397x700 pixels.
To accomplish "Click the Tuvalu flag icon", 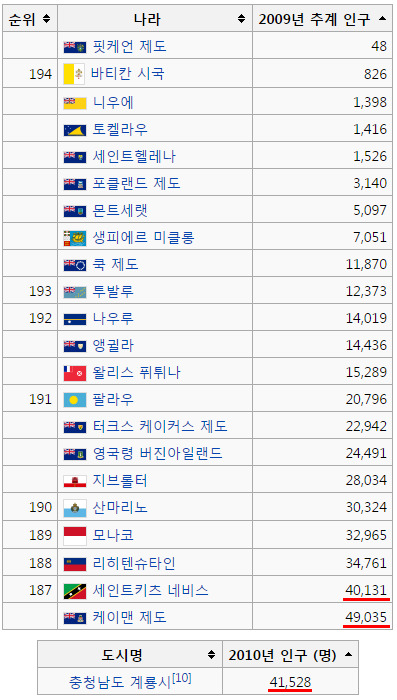I will tap(75, 292).
